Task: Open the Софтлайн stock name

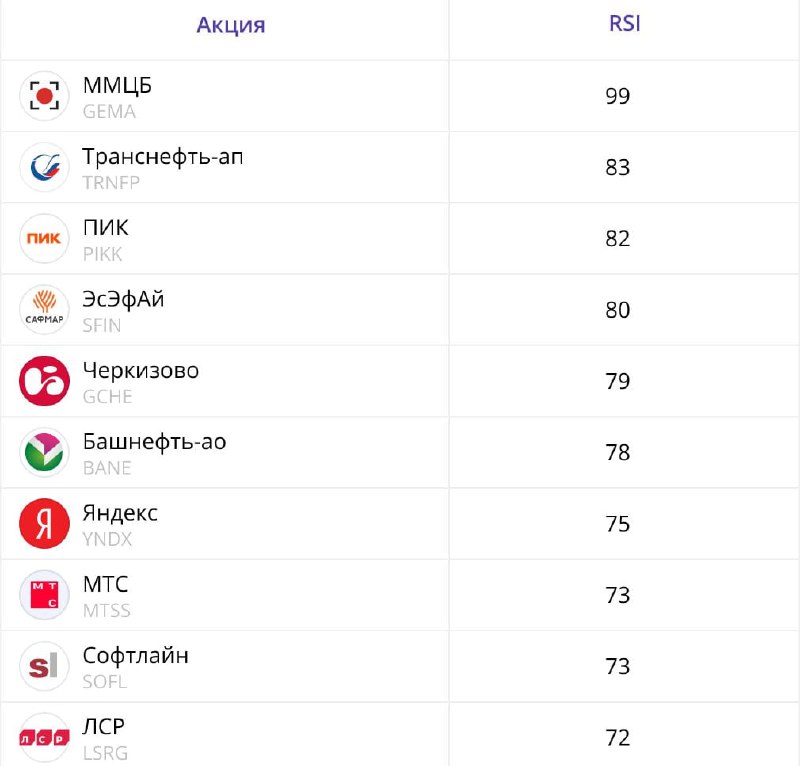Action: point(136,656)
